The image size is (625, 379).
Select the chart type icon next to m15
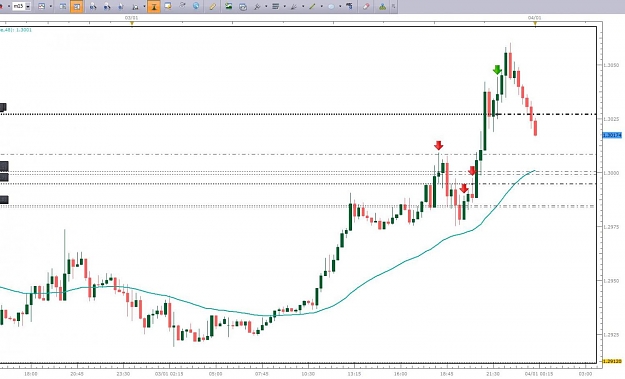tap(41, 6)
